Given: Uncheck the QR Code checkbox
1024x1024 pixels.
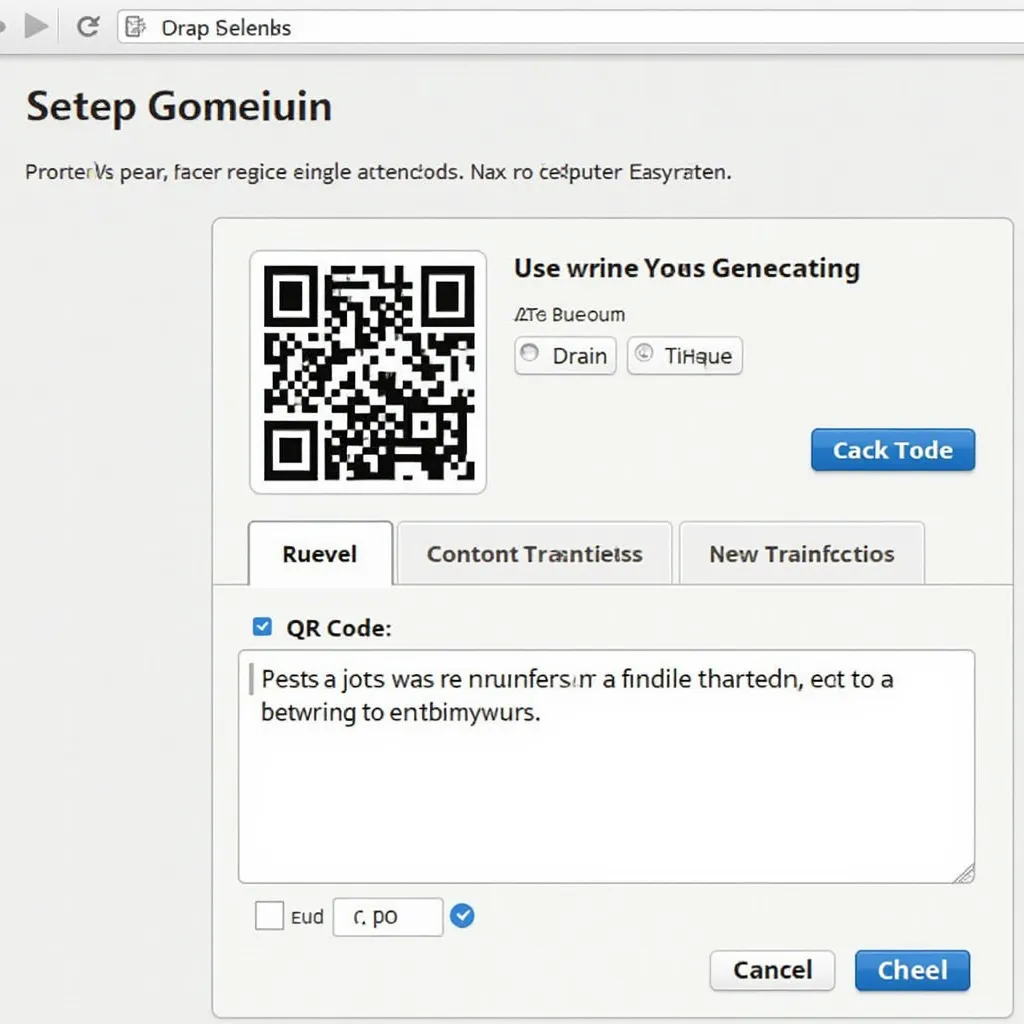Looking at the screenshot, I should tap(263, 627).
